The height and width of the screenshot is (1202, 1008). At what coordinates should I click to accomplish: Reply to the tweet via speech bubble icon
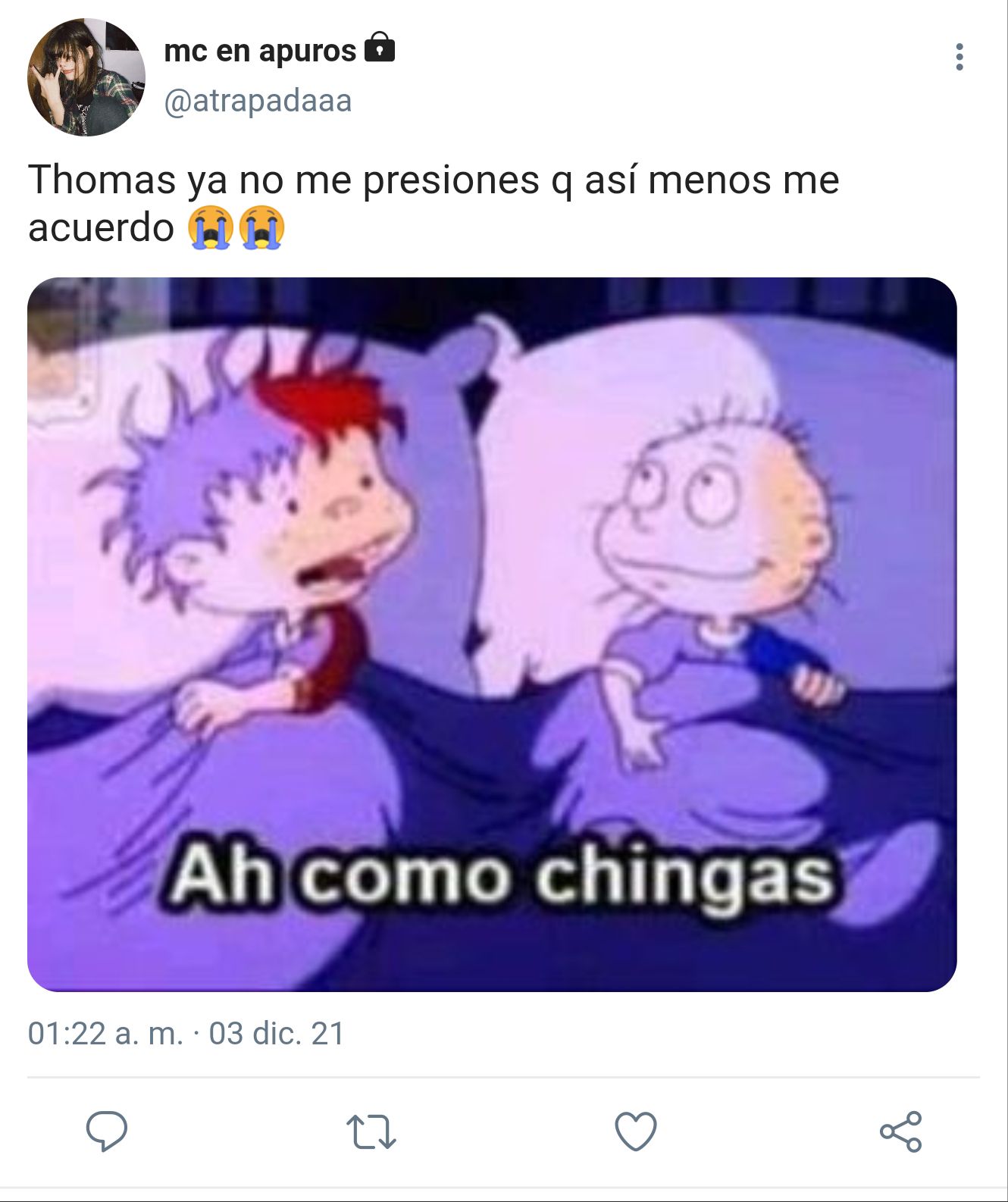[107, 1132]
